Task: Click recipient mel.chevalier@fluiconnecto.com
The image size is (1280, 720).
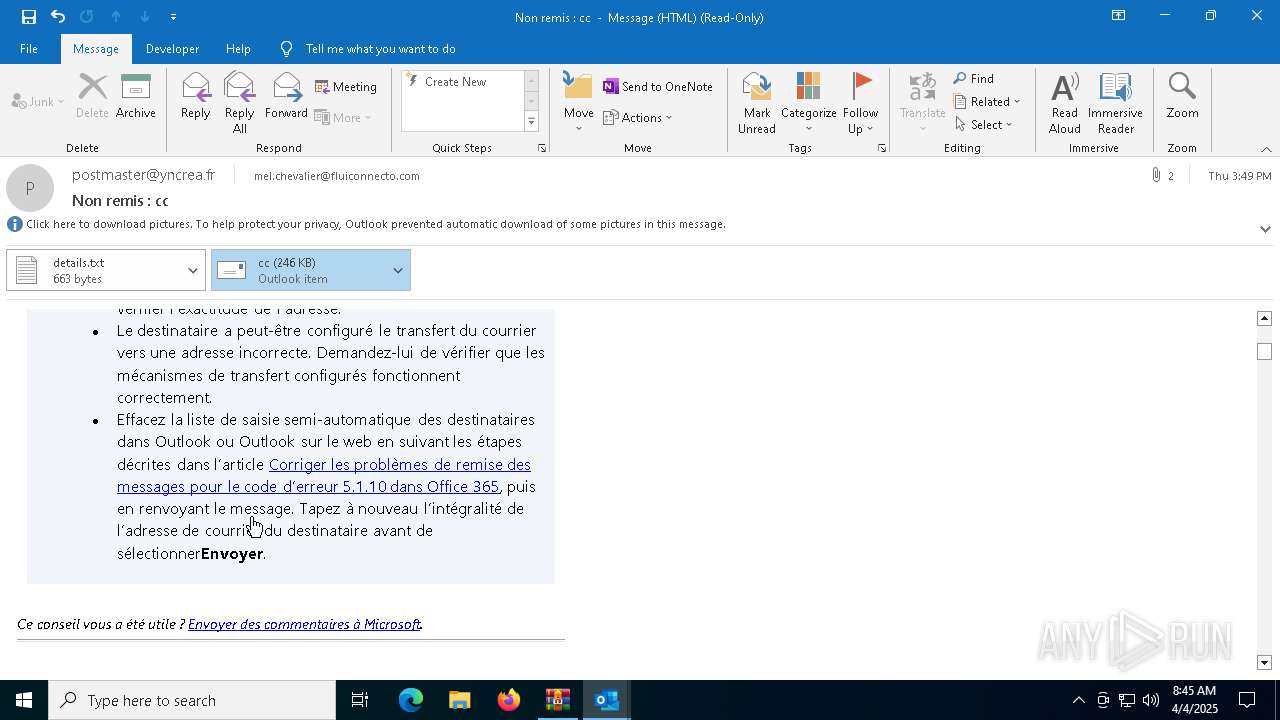Action: pos(337,176)
